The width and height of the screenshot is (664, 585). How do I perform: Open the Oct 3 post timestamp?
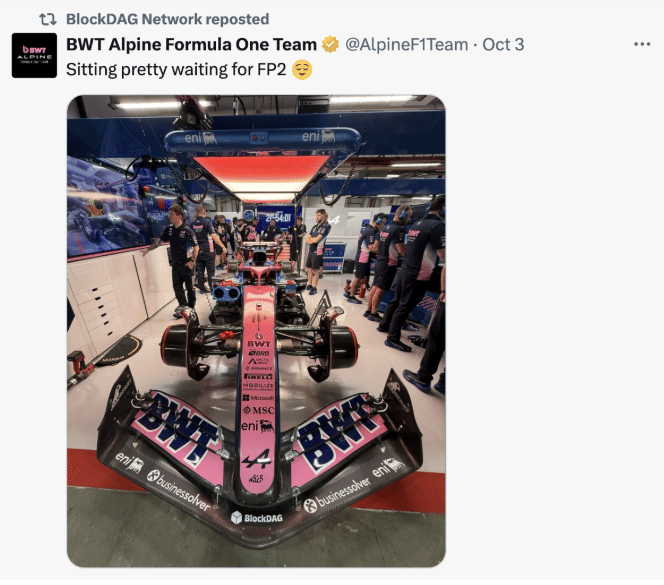(503, 44)
